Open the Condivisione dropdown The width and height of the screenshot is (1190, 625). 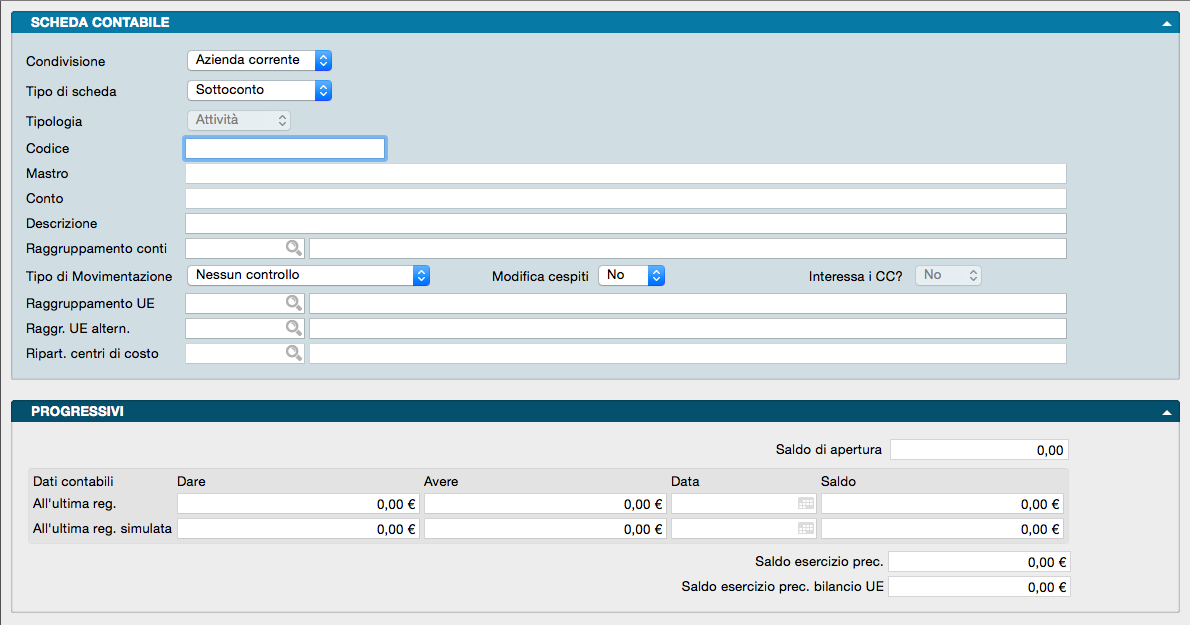point(259,61)
